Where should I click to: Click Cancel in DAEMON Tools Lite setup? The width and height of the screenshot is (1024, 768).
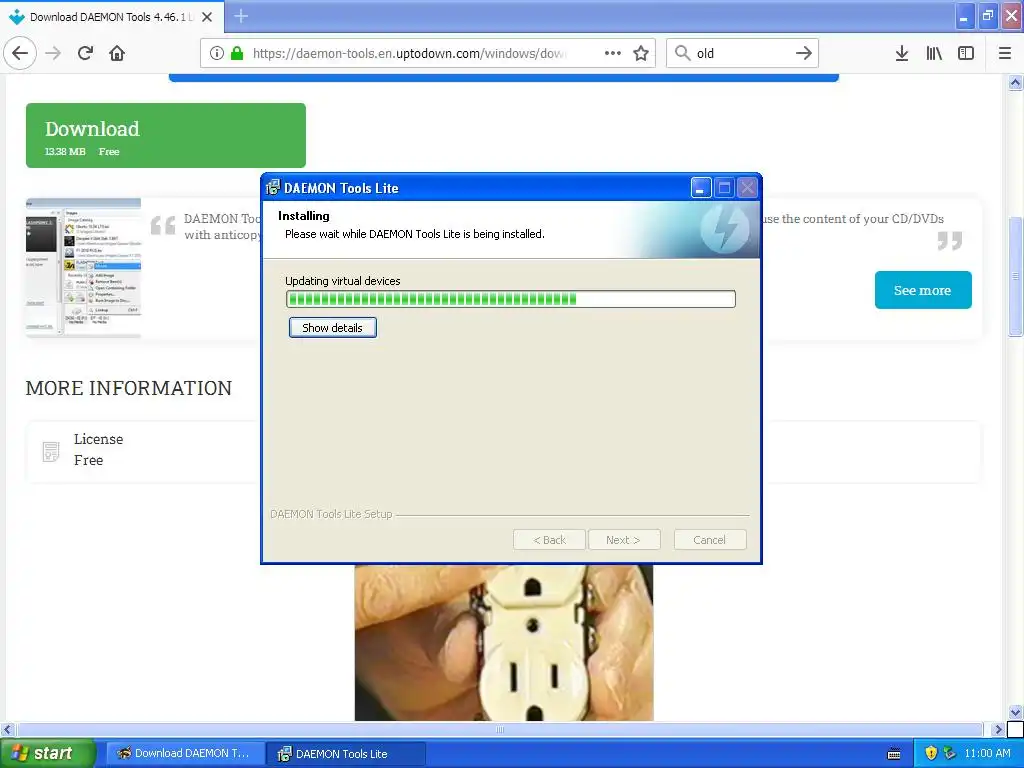(x=709, y=540)
